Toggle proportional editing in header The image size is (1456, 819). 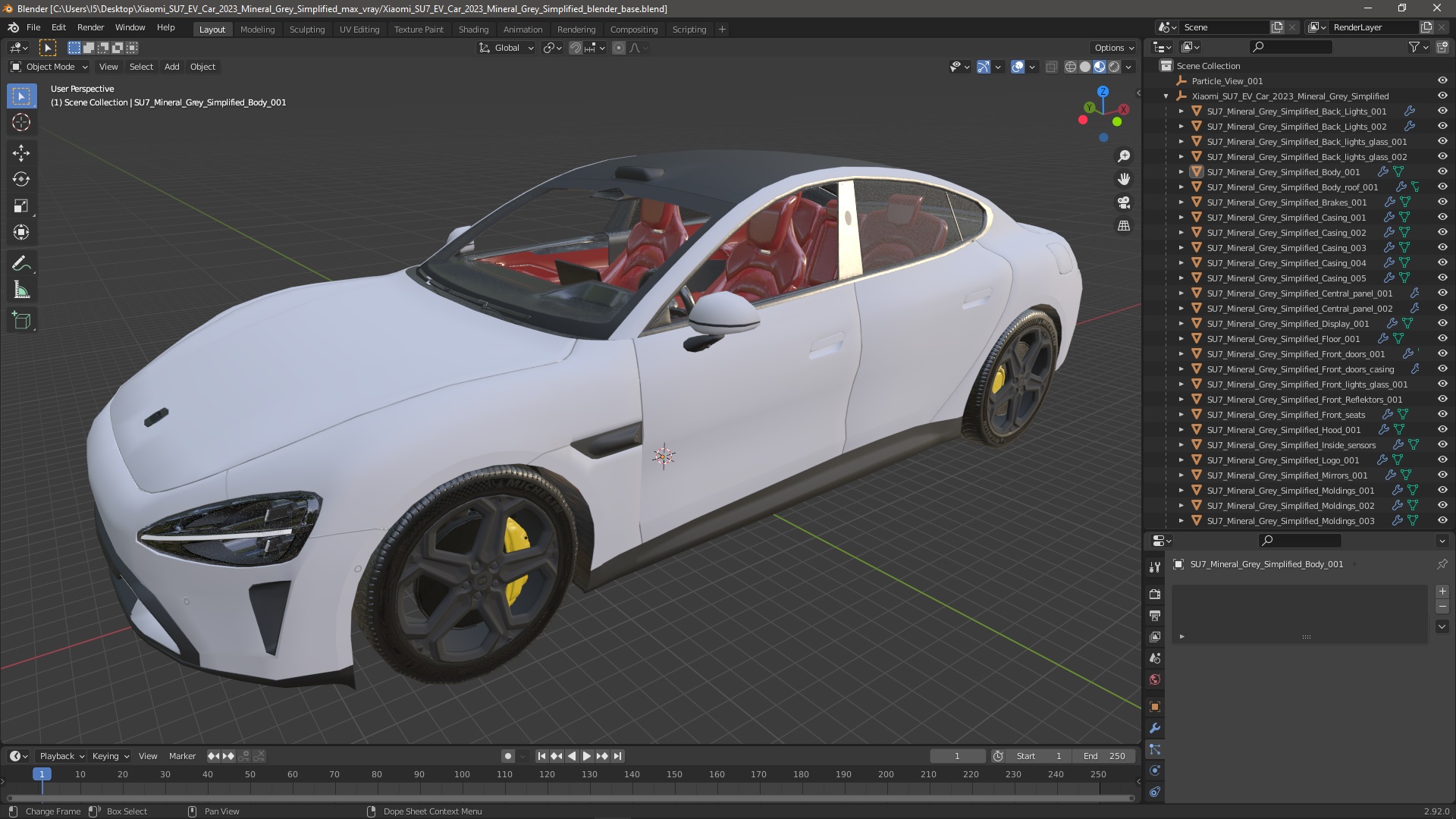[x=619, y=48]
